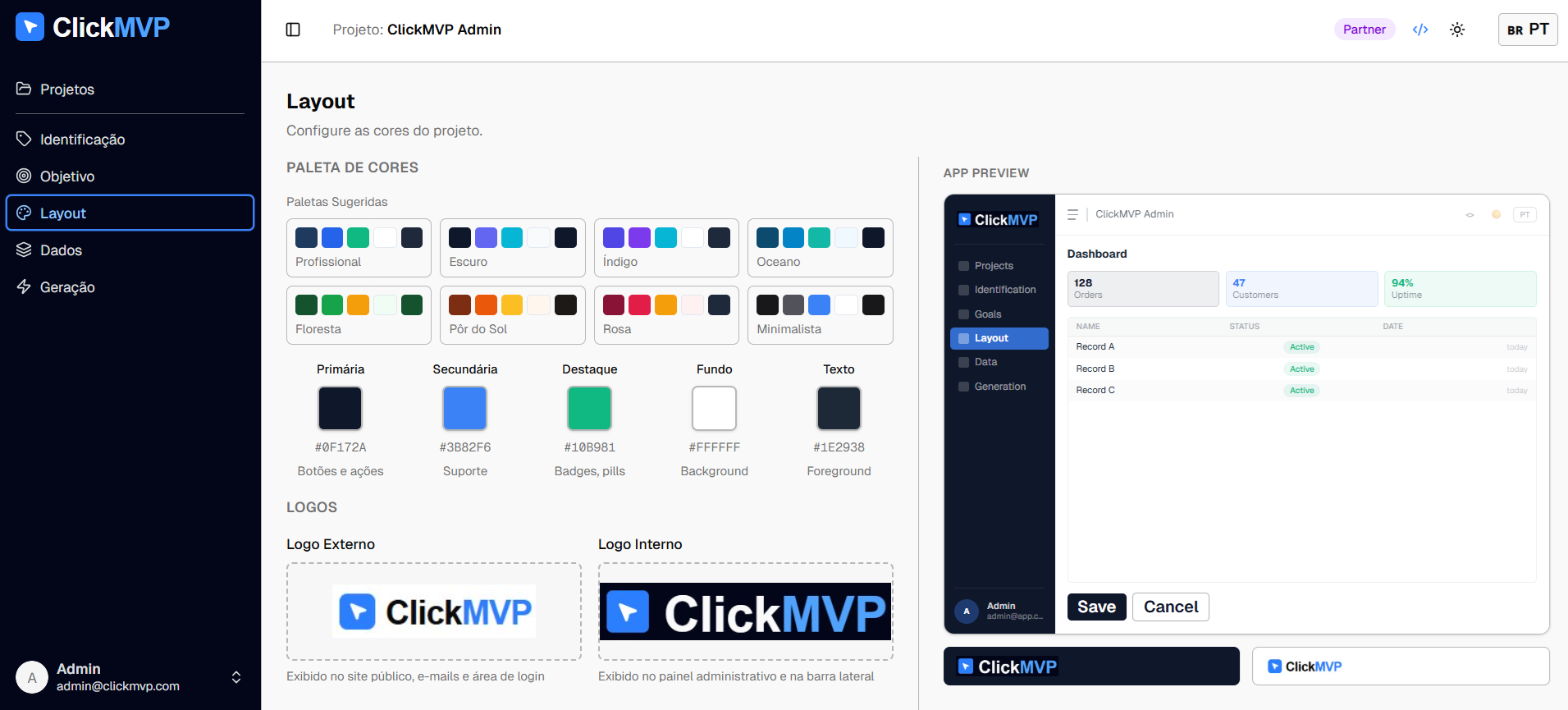Click the #FFFFFF hex value

(715, 447)
